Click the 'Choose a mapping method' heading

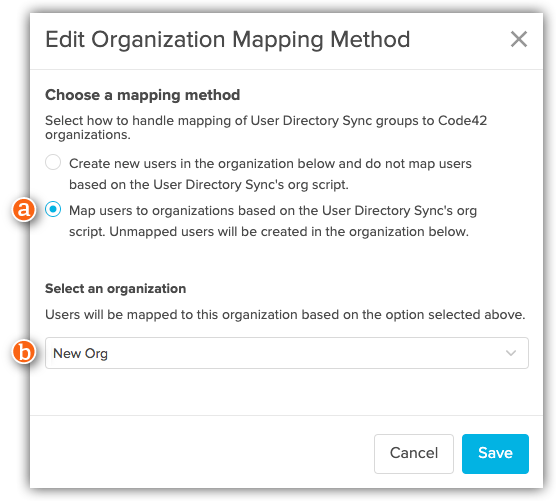(x=143, y=95)
